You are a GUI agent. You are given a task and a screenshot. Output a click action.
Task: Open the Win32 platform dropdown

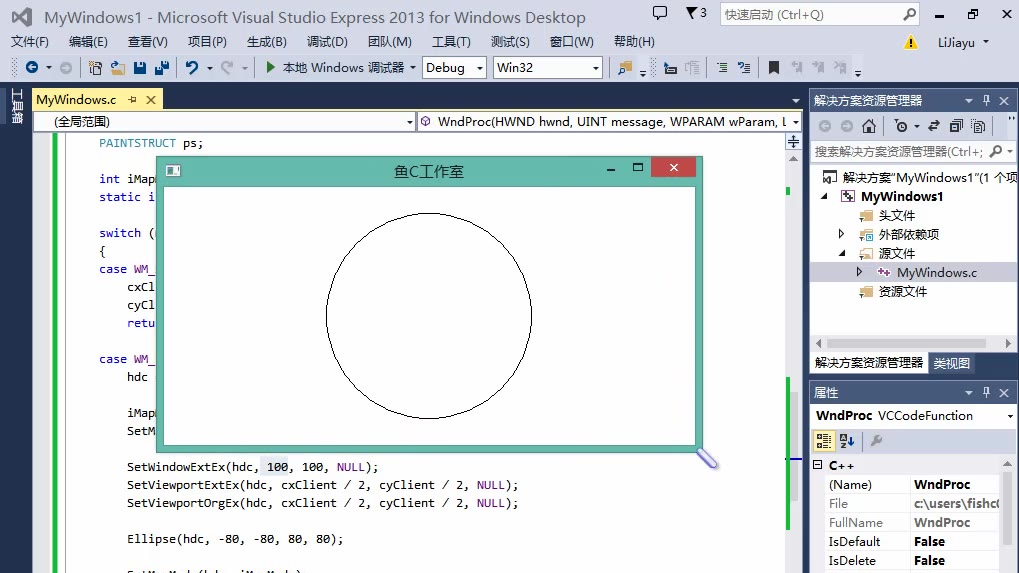(595, 68)
